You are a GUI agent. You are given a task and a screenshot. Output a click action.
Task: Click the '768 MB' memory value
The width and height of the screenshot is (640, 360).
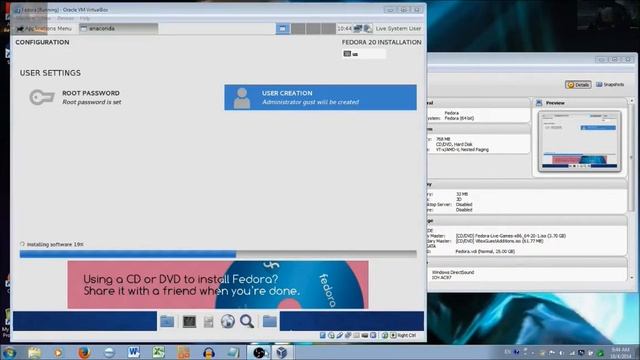(x=443, y=139)
